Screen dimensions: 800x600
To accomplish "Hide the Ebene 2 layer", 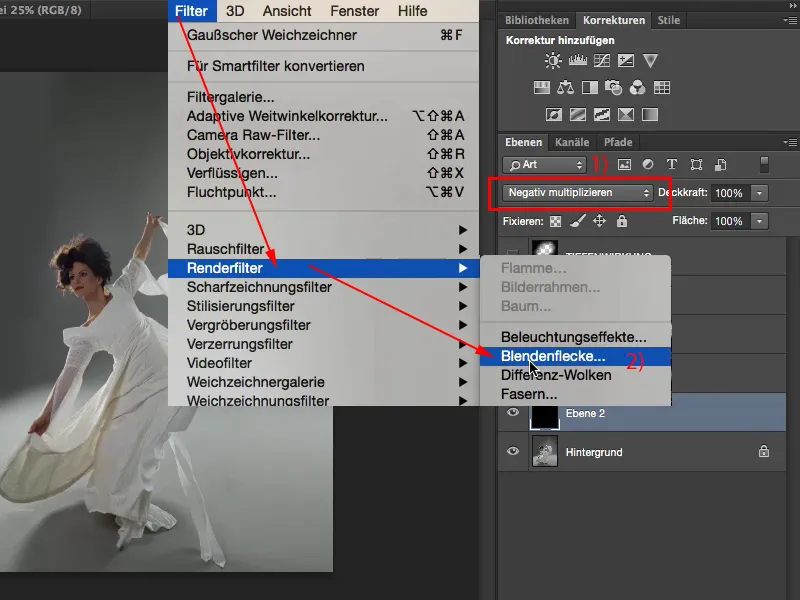I will (x=513, y=412).
